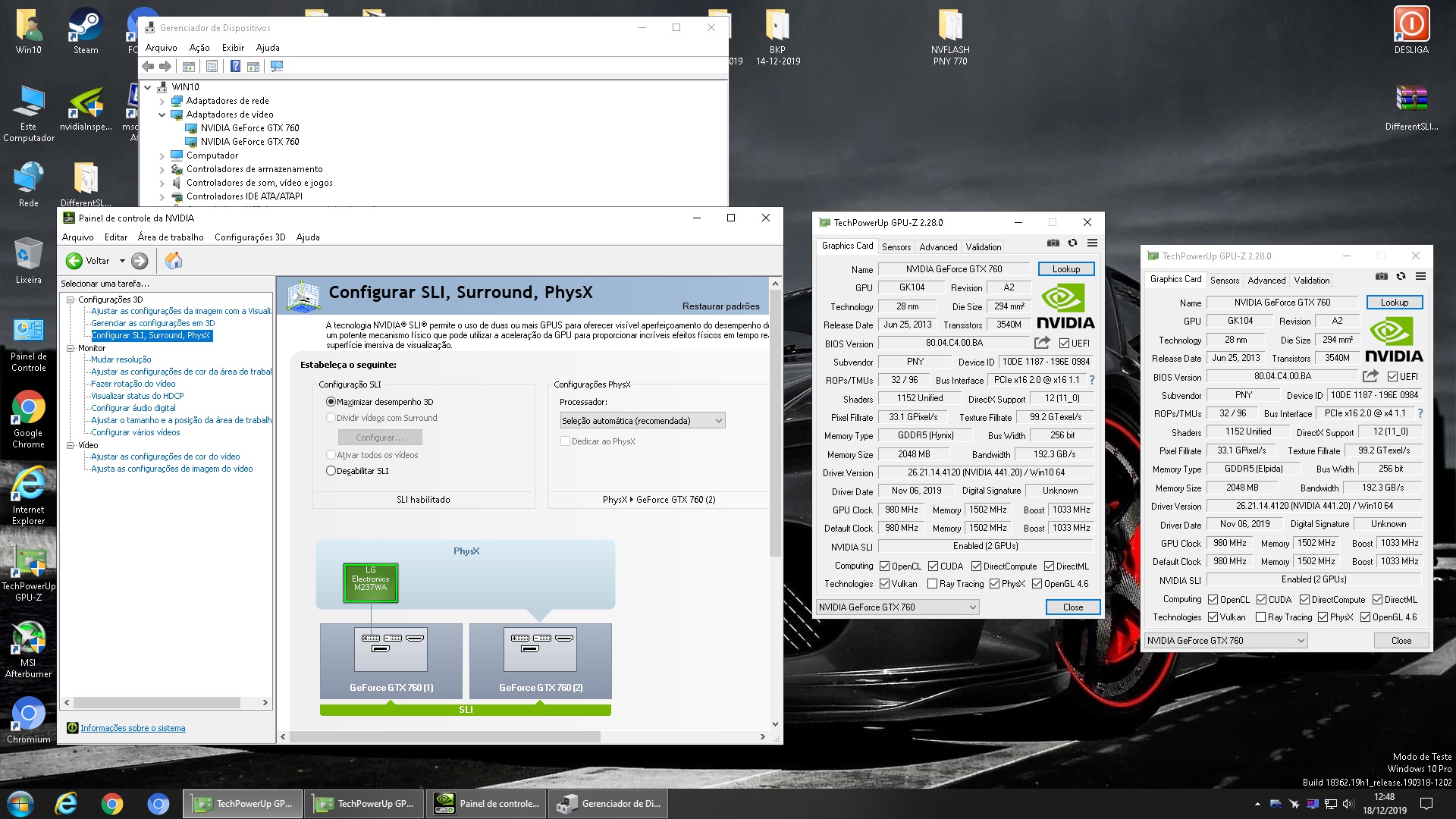The width and height of the screenshot is (1456, 819).
Task: Switch to Validation tab in background GPU-Z window
Action: click(1312, 281)
